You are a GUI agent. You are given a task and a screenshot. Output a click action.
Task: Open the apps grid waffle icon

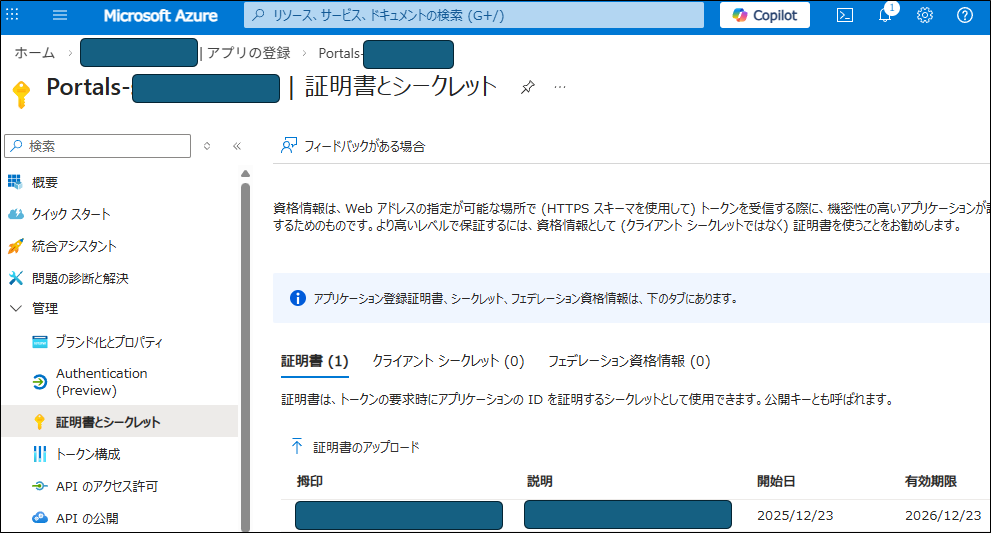click(14, 15)
